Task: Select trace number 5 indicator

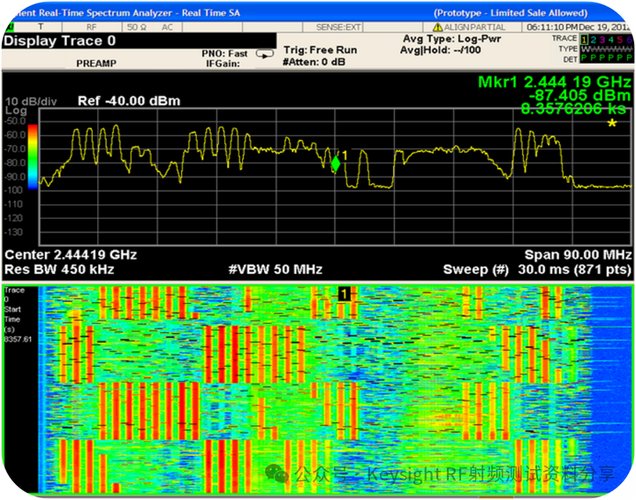Action: (620, 39)
